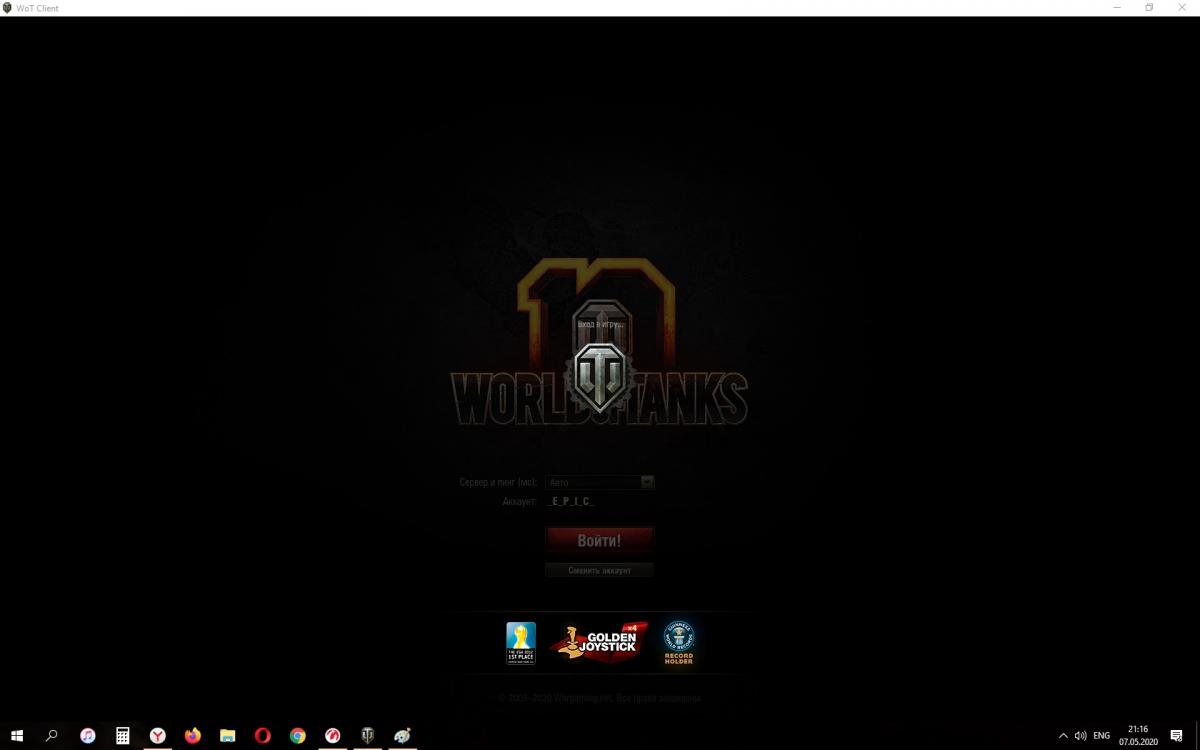
Task: Switch to Yandex Browser in taskbar
Action: [158, 736]
